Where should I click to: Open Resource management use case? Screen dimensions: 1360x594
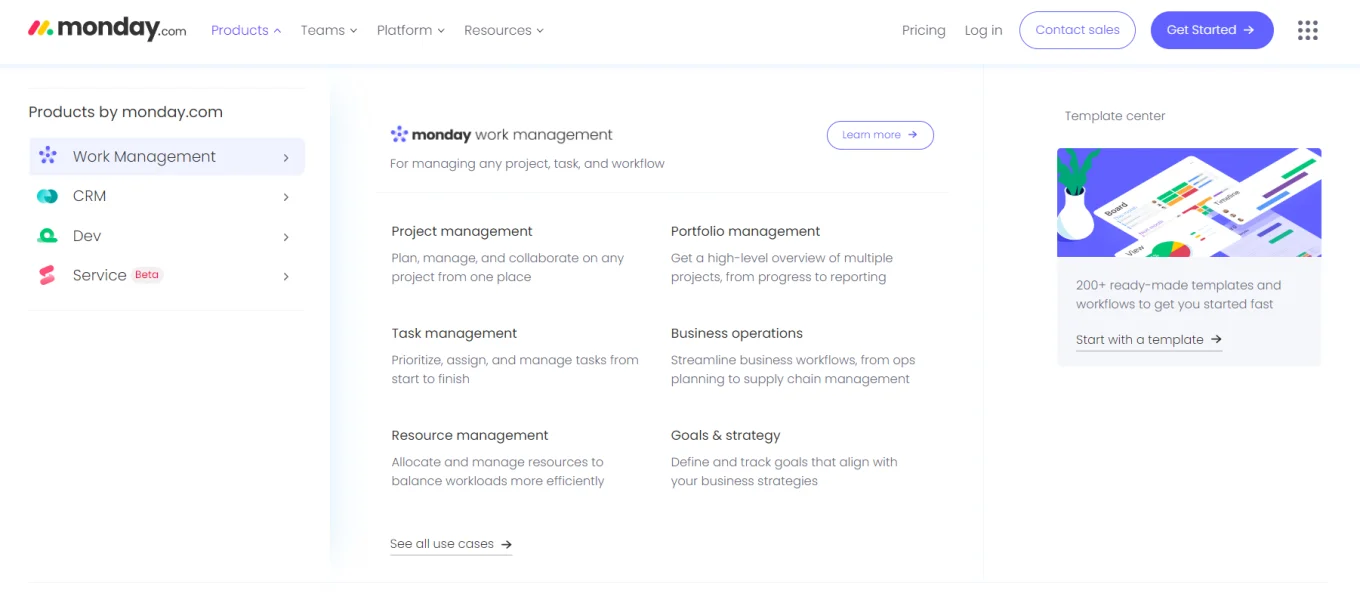coord(470,435)
